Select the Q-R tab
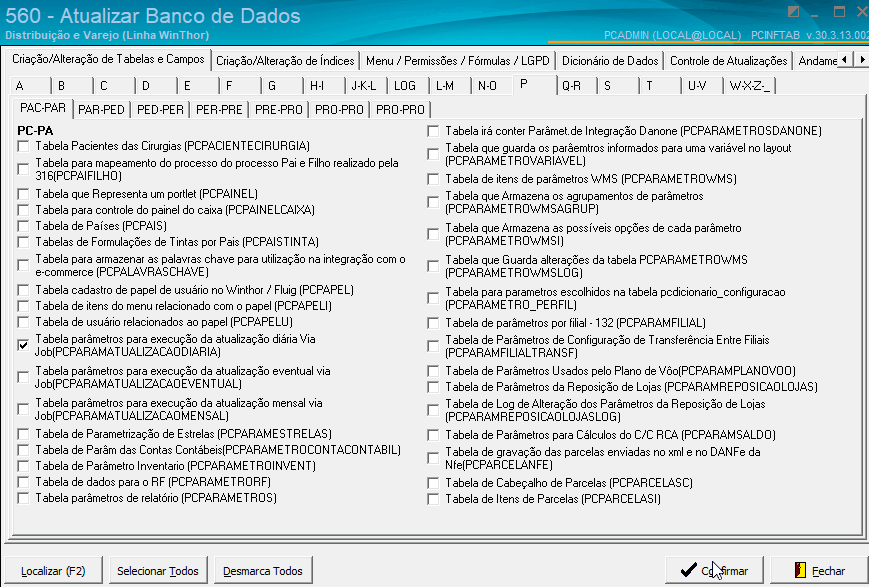Screen dimensions: 869x587 [577, 86]
